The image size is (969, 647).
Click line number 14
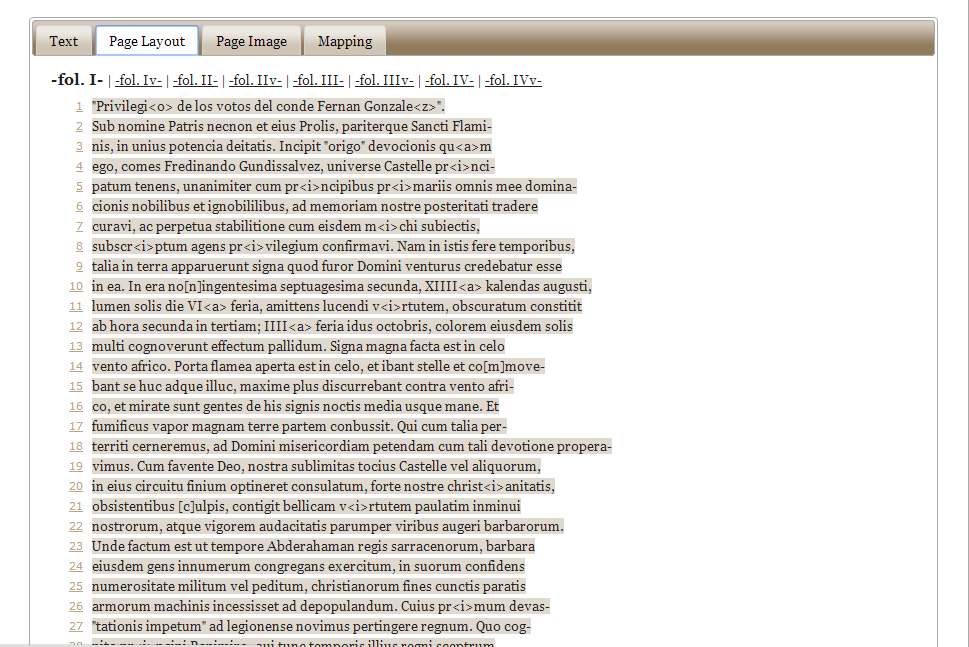click(x=76, y=366)
